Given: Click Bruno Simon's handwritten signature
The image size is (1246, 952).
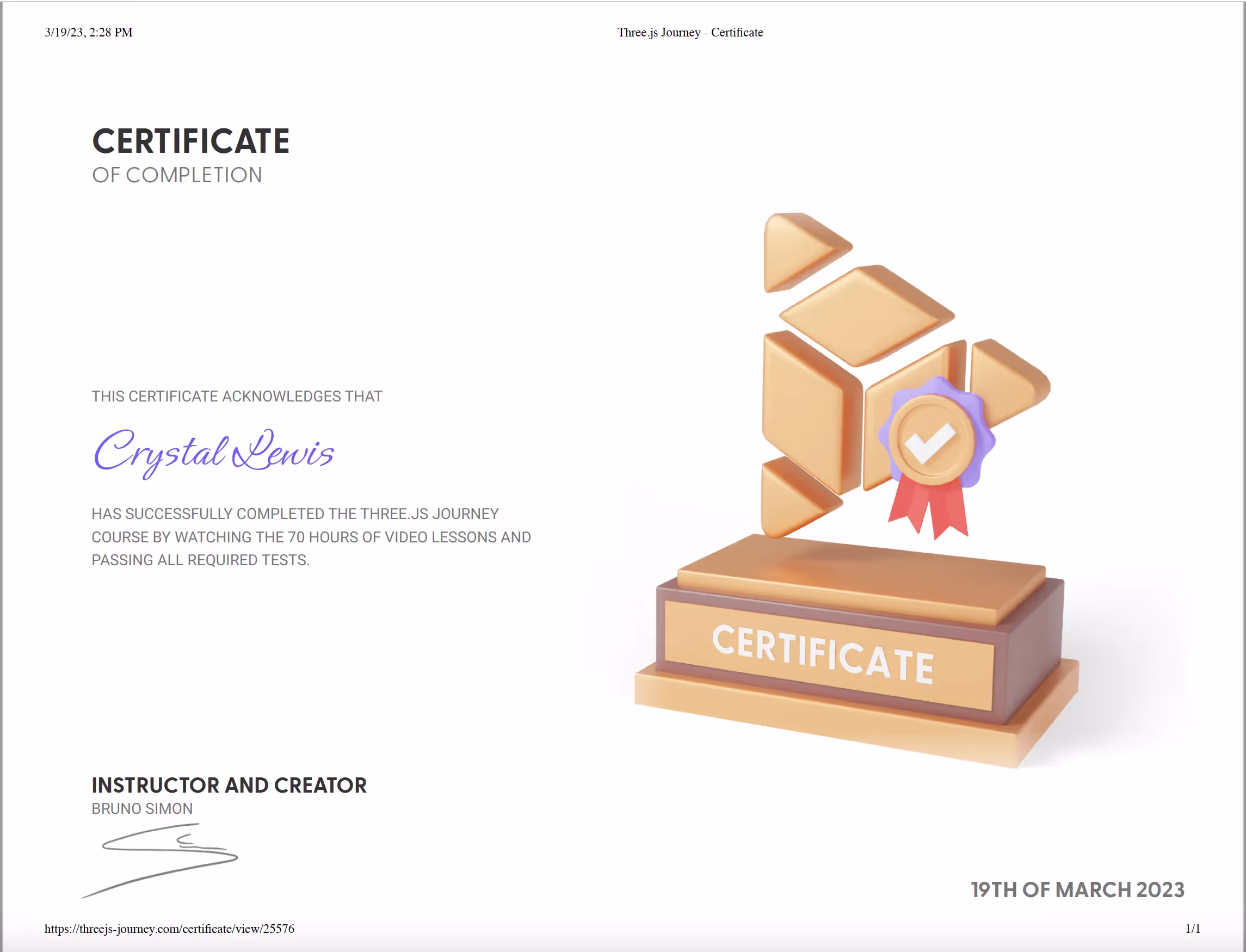Looking at the screenshot, I should (x=160, y=860).
